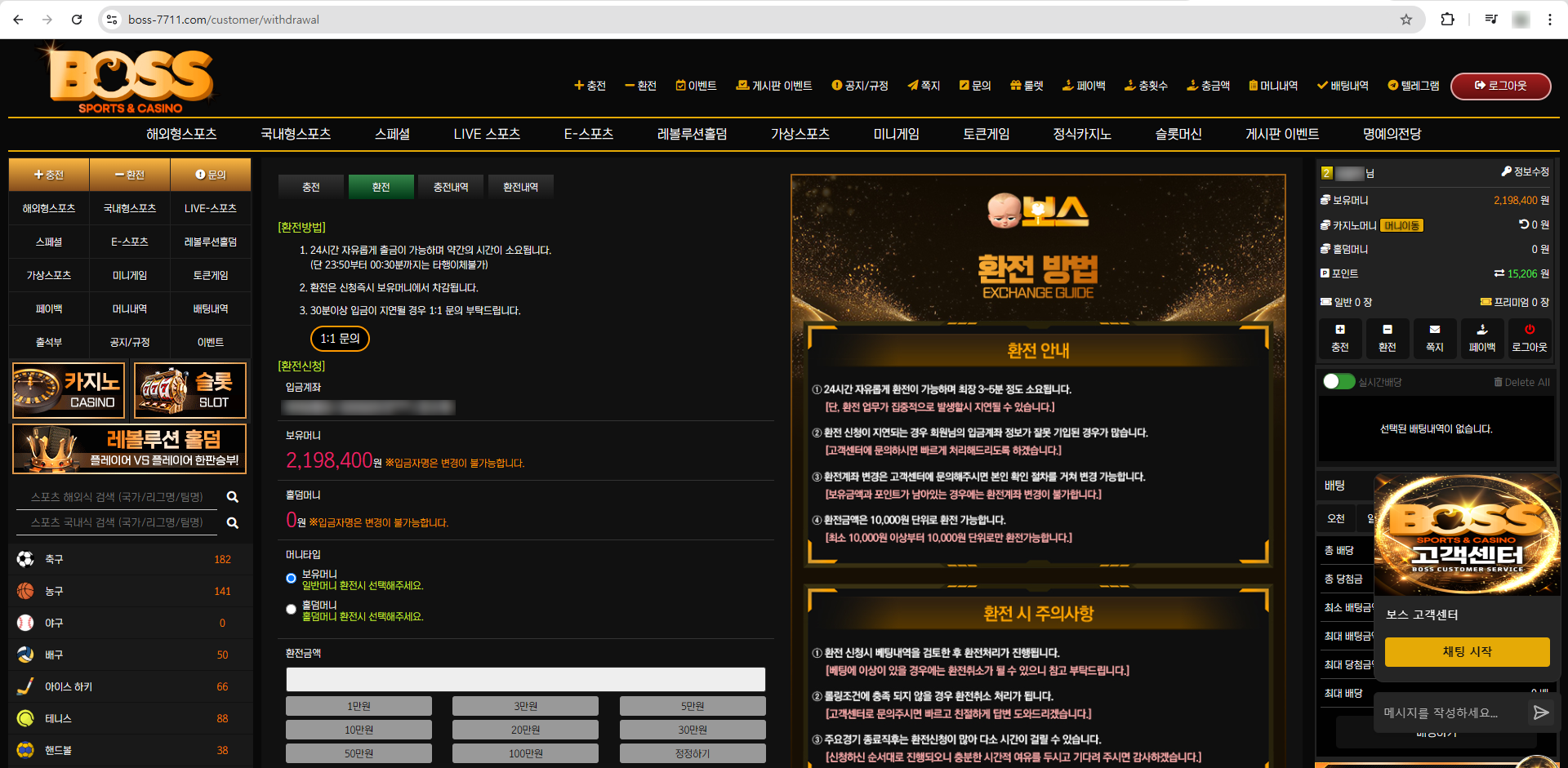Click the hockey stick icon for 아이스 하키

(25, 686)
